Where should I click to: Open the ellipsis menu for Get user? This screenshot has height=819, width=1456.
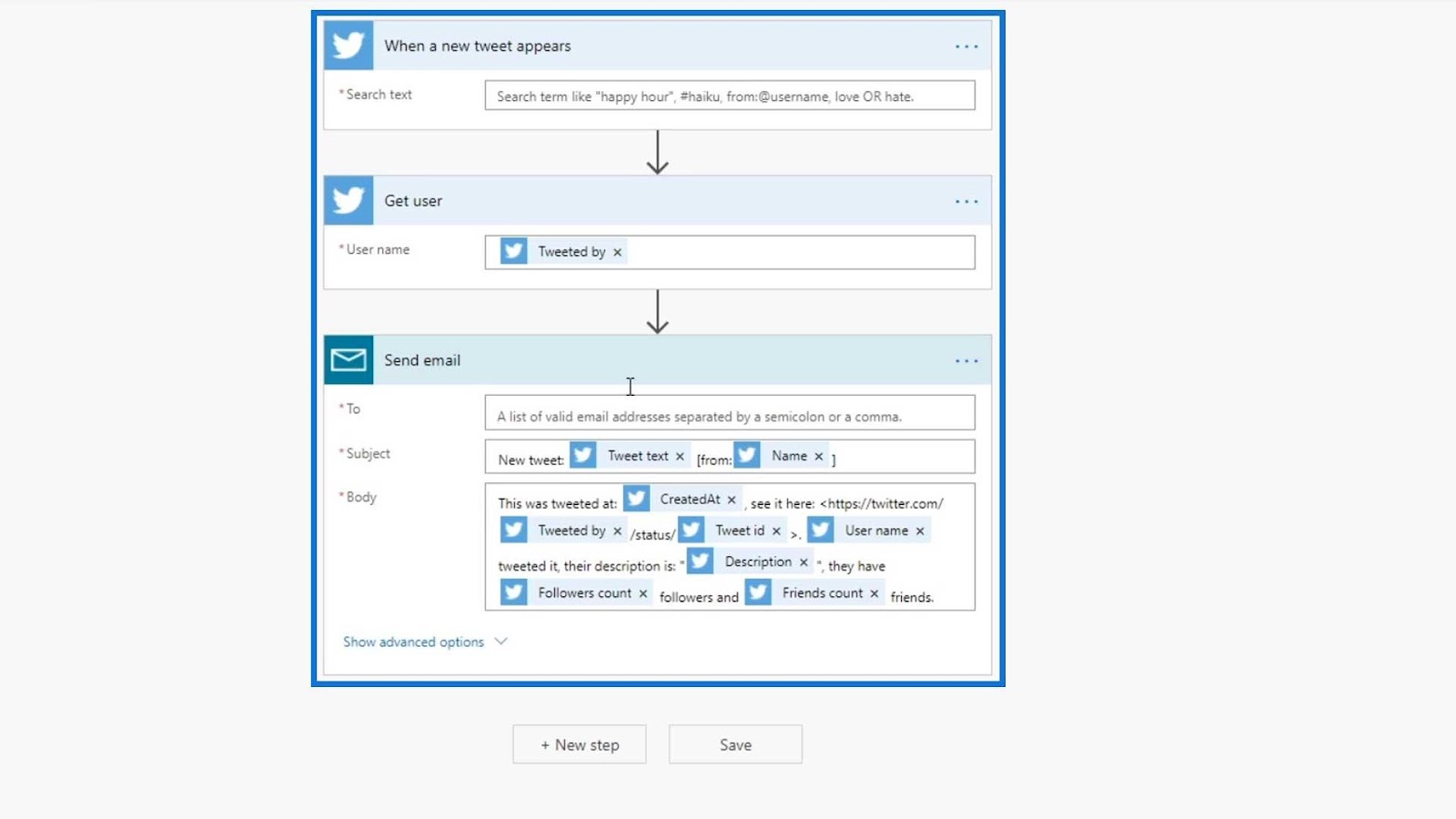coord(966,201)
